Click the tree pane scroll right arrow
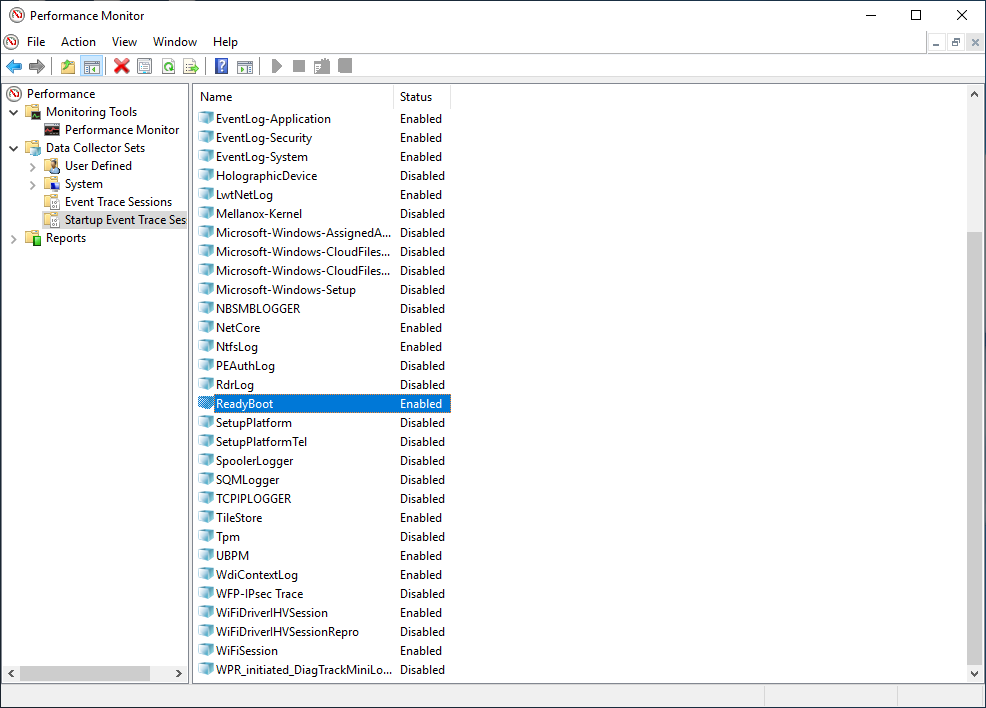This screenshot has height=708, width=986. (x=179, y=673)
